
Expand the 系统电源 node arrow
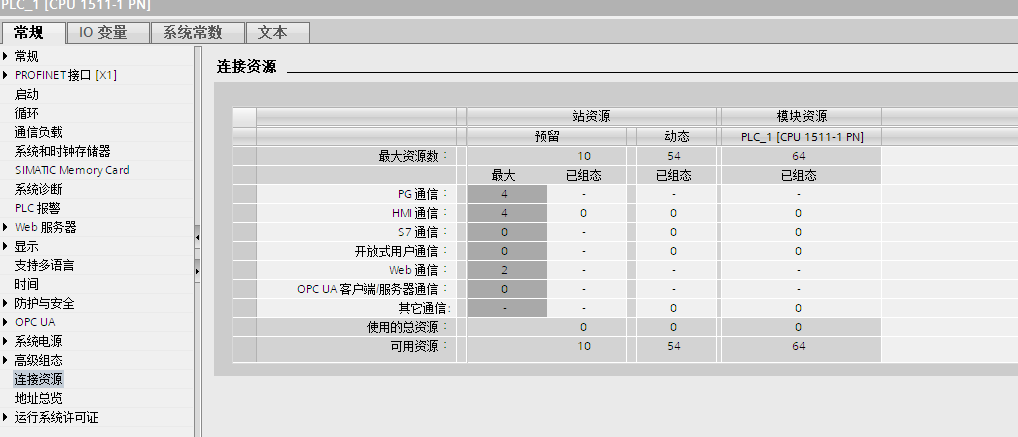(x=6, y=342)
